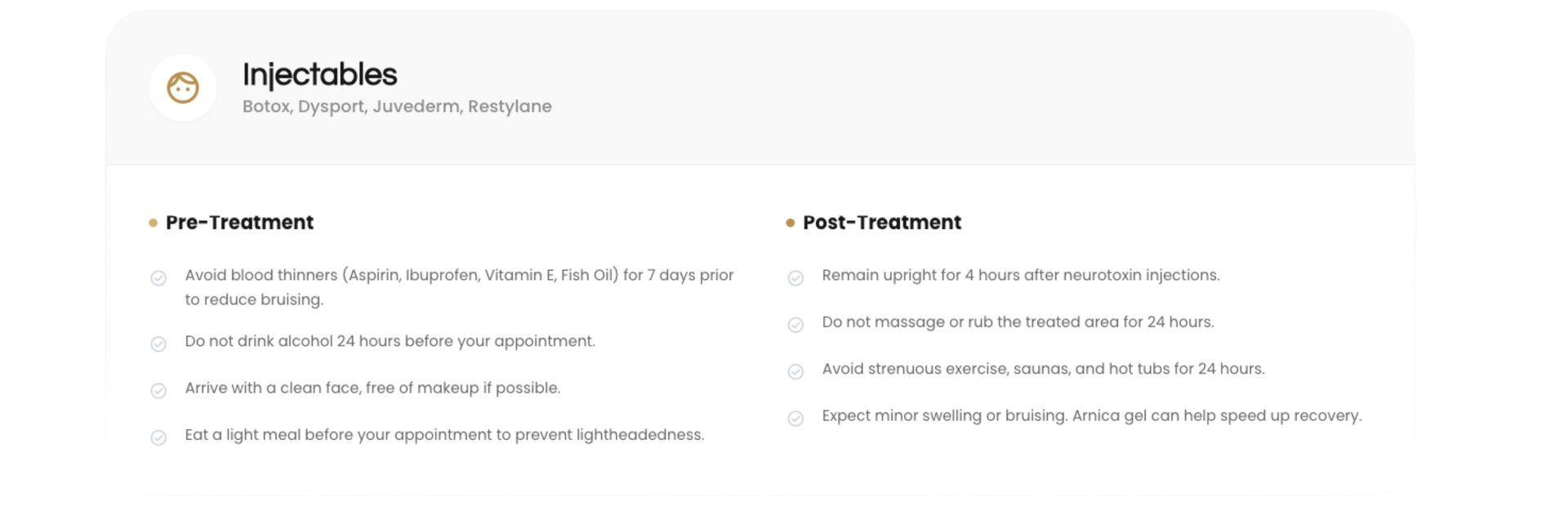1568x506 pixels.
Task: Click the expect minor swelling text
Action: 1091,415
